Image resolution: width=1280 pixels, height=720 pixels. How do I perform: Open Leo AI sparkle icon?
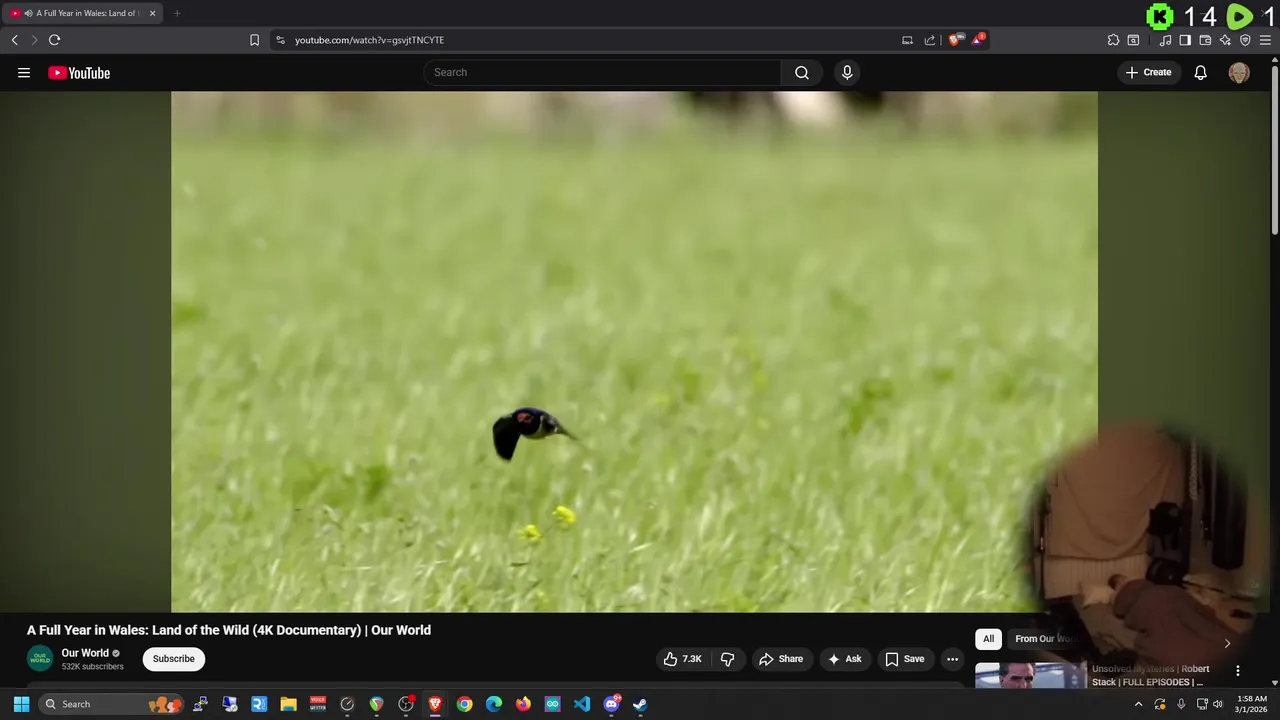click(1225, 40)
